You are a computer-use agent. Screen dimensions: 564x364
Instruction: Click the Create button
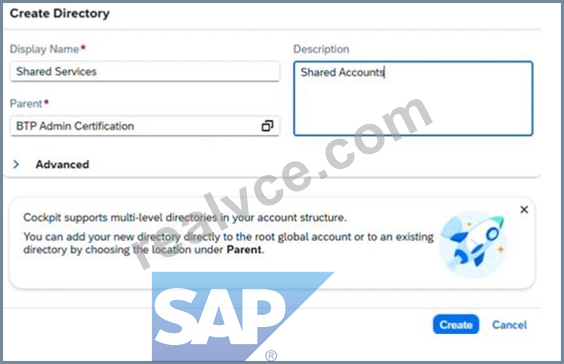point(456,324)
